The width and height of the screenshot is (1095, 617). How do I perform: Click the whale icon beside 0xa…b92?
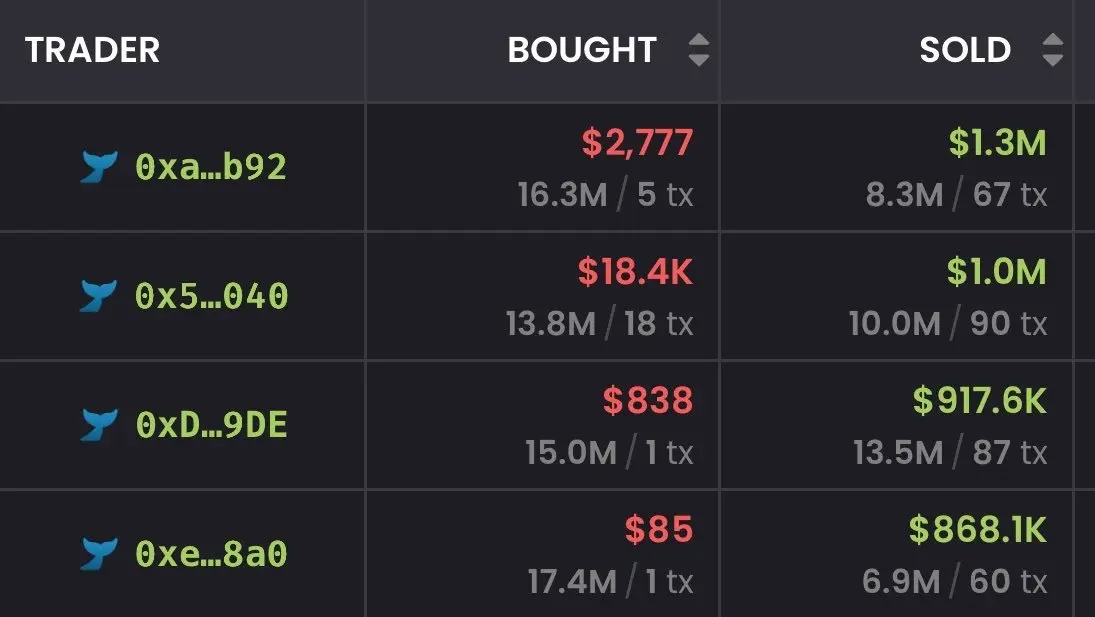coord(98,167)
